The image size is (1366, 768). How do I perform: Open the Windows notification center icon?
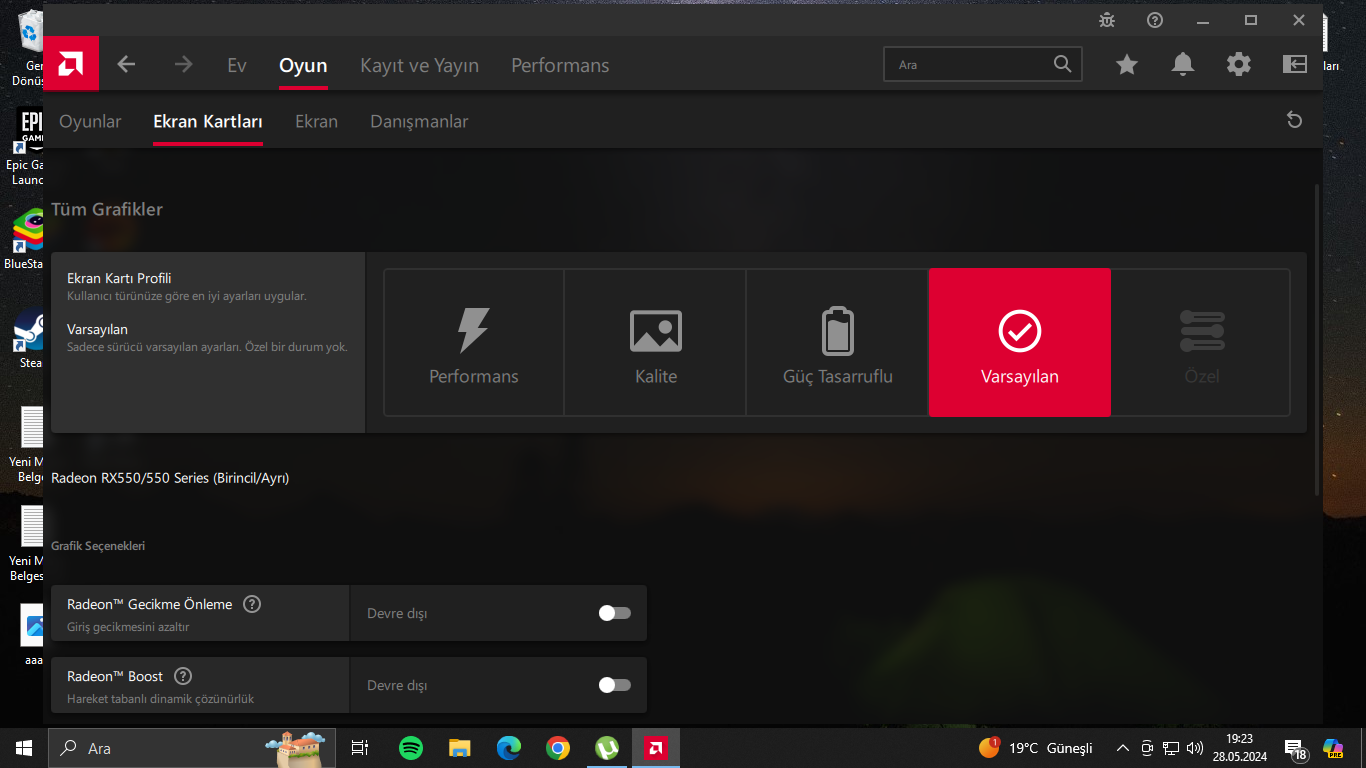point(1296,749)
